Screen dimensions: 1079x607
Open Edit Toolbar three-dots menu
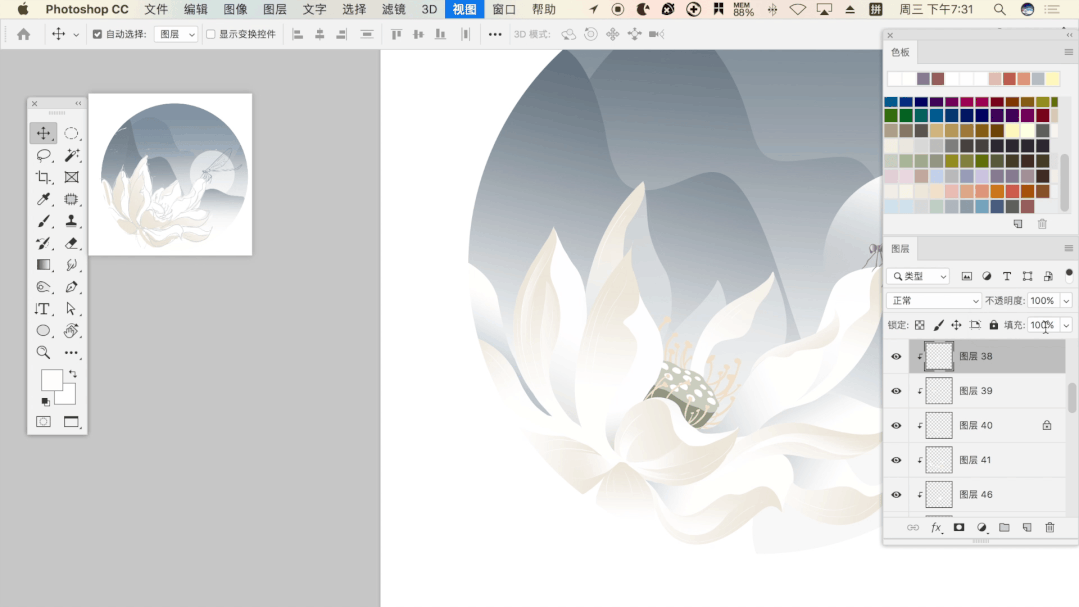pyautogui.click(x=71, y=352)
